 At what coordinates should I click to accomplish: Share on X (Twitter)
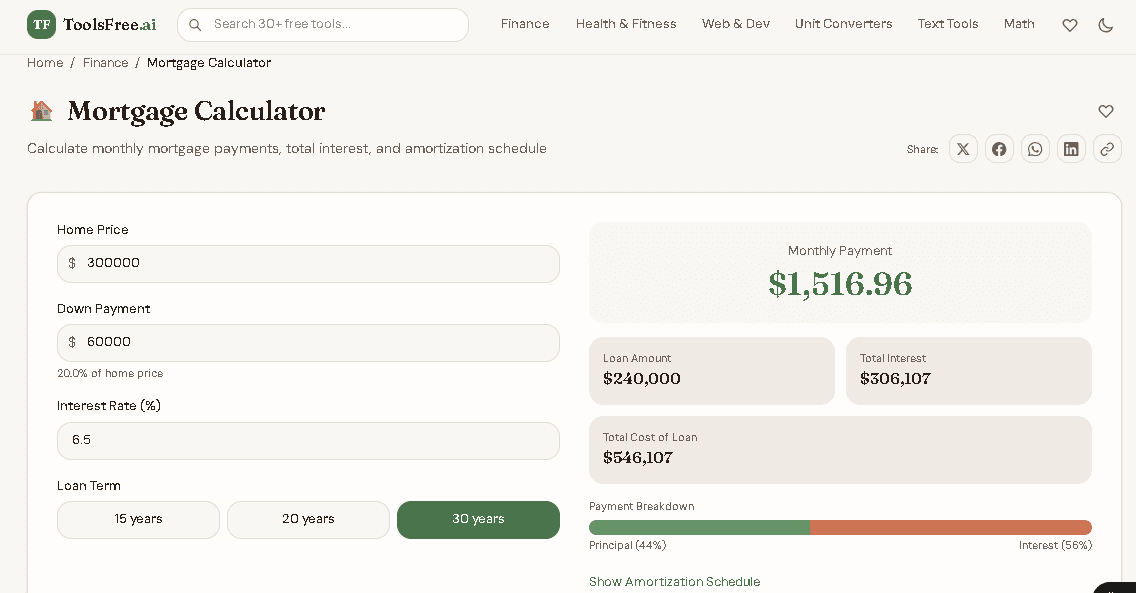[963, 149]
